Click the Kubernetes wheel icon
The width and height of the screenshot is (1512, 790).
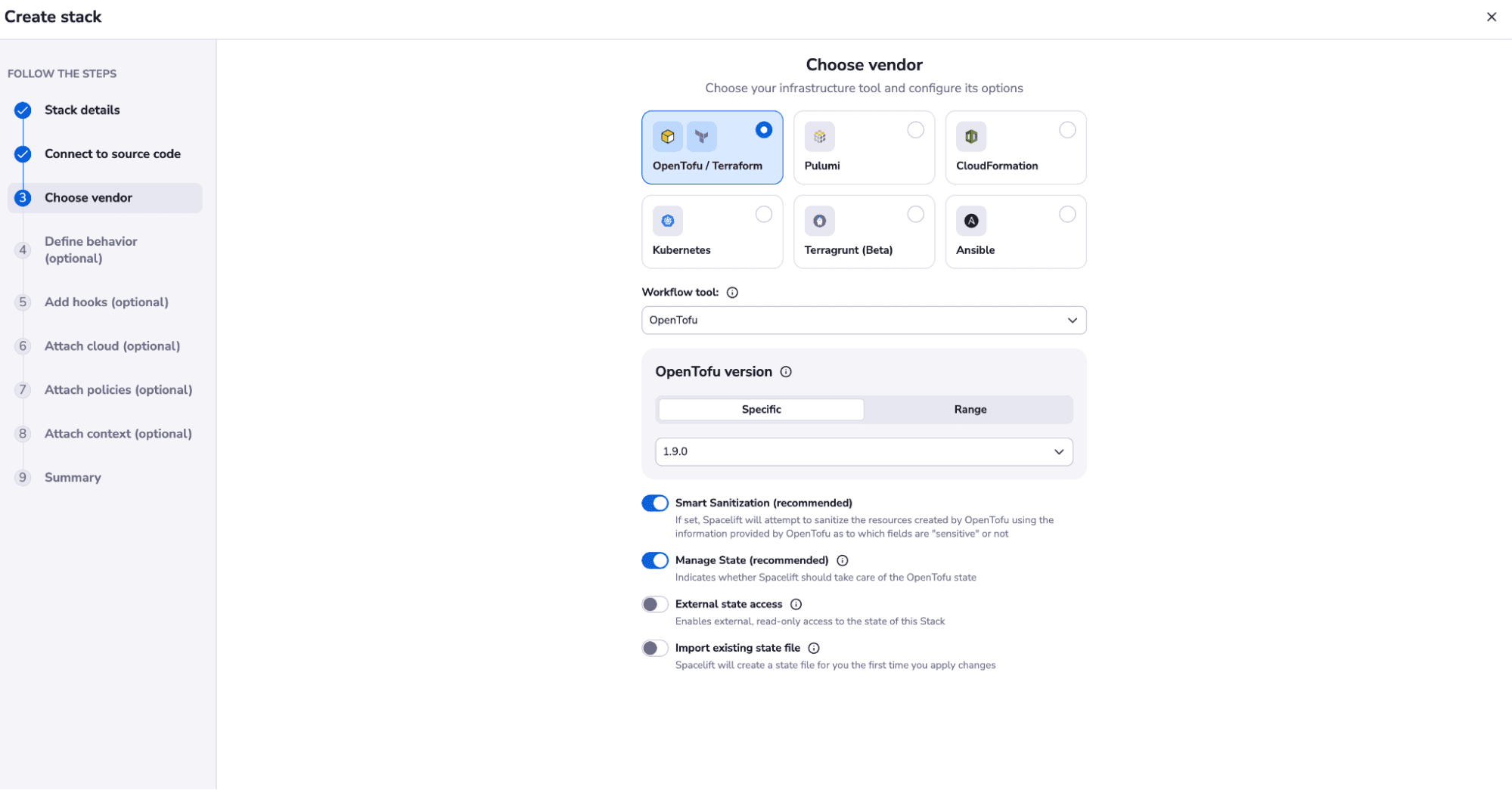667,221
